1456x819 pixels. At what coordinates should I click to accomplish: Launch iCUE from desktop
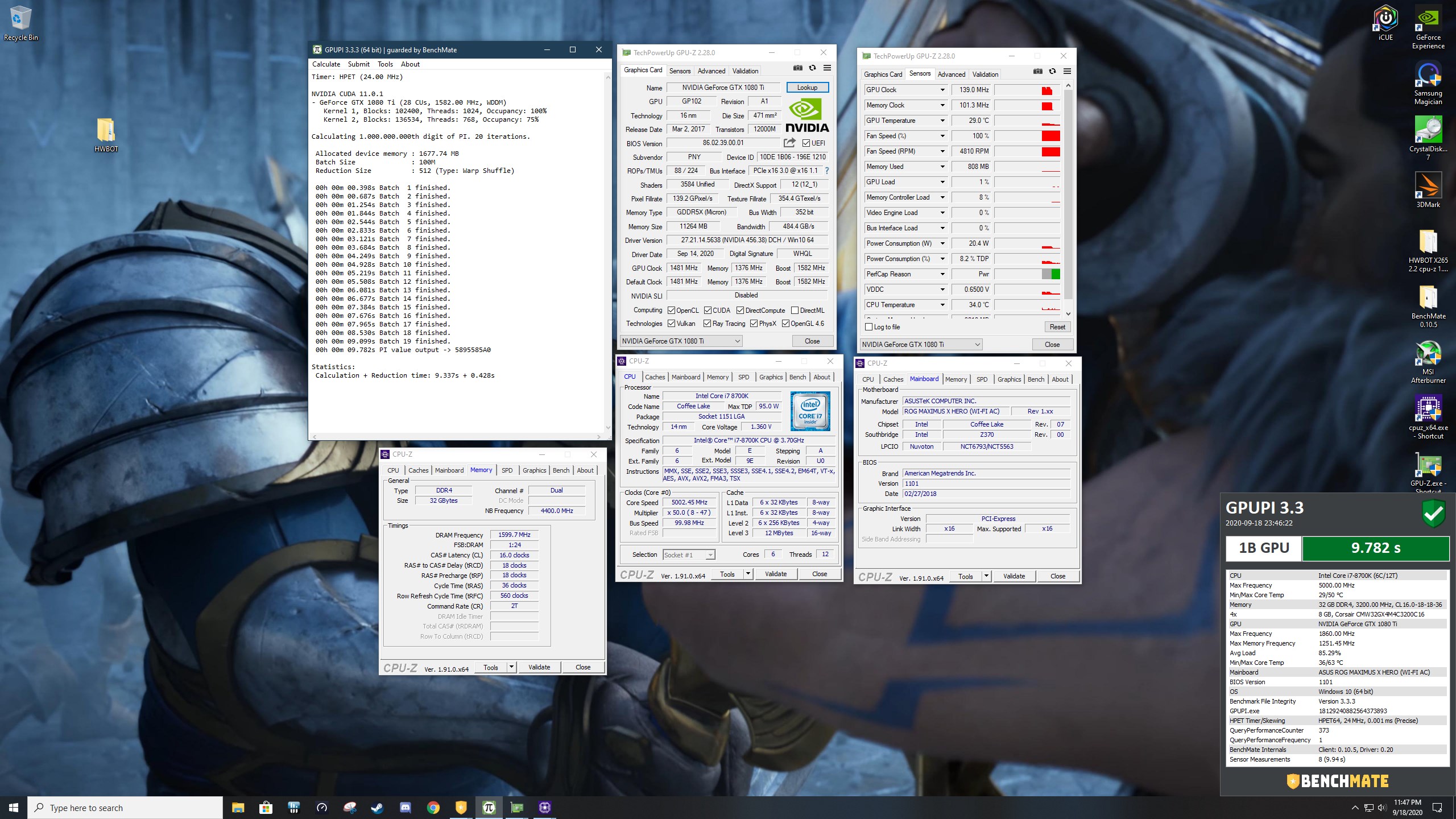[1385, 23]
